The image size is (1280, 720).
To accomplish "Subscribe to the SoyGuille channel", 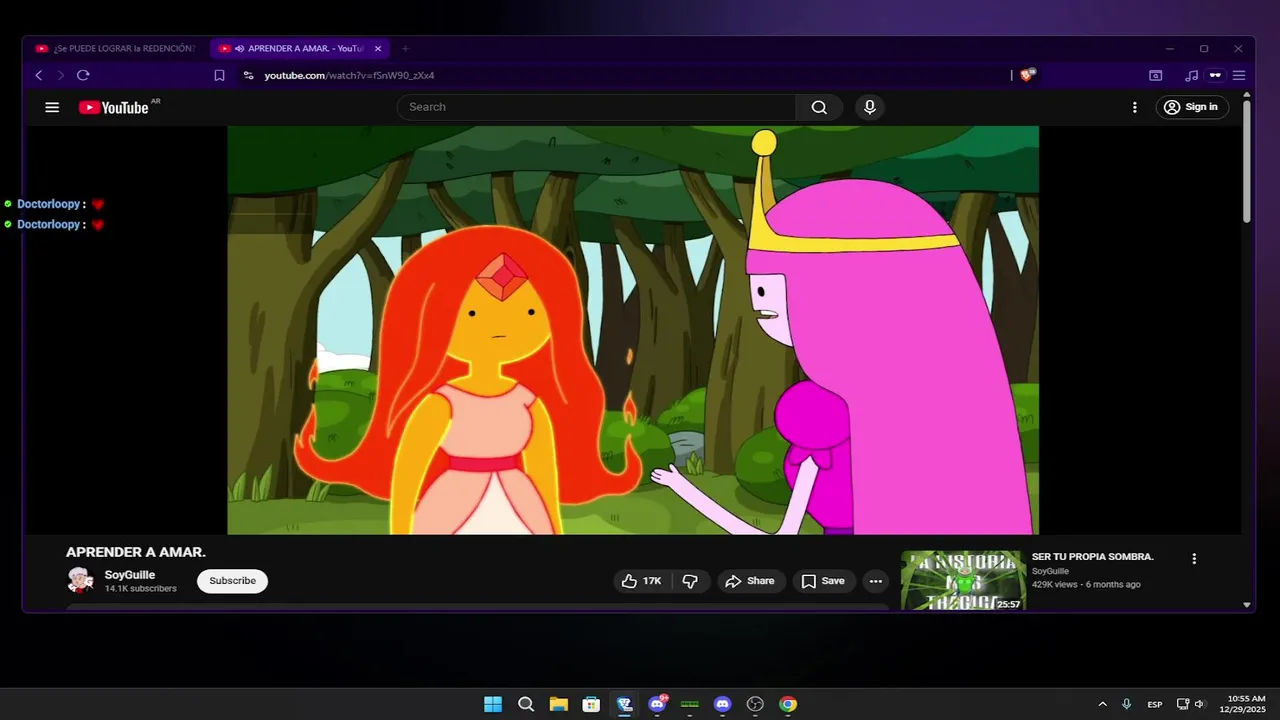I will click(x=232, y=581).
